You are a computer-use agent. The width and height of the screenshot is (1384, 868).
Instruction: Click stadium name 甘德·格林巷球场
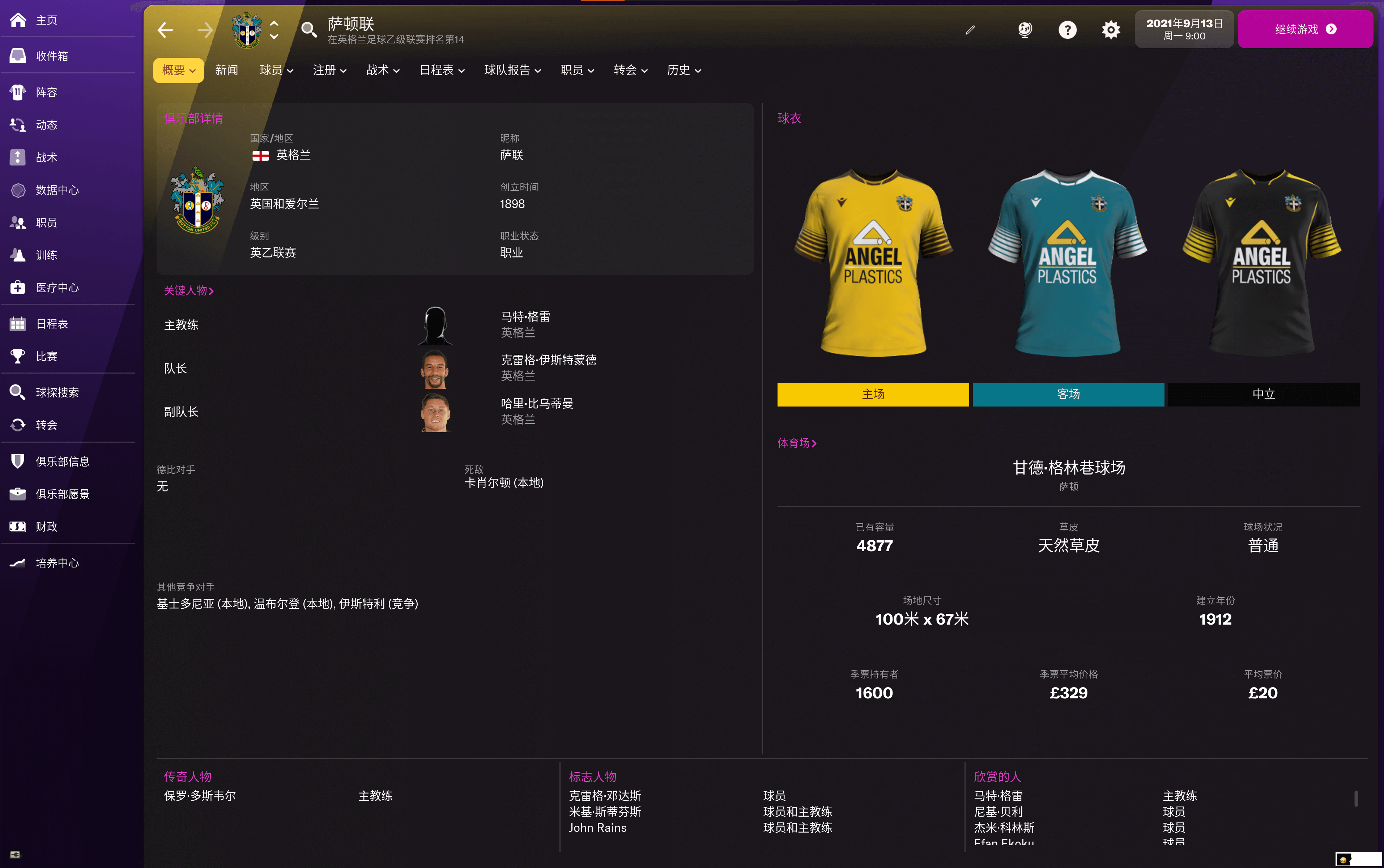pos(1069,468)
